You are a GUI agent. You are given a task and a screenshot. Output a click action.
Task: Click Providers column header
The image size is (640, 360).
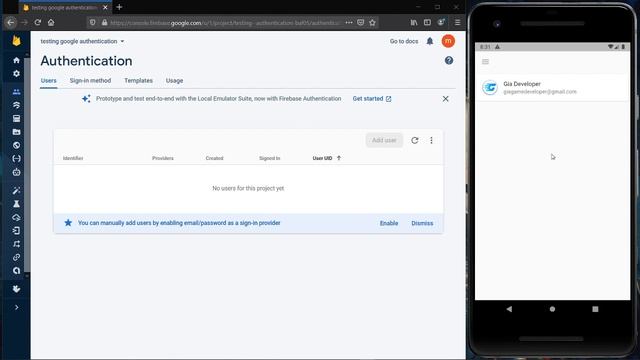coord(163,158)
